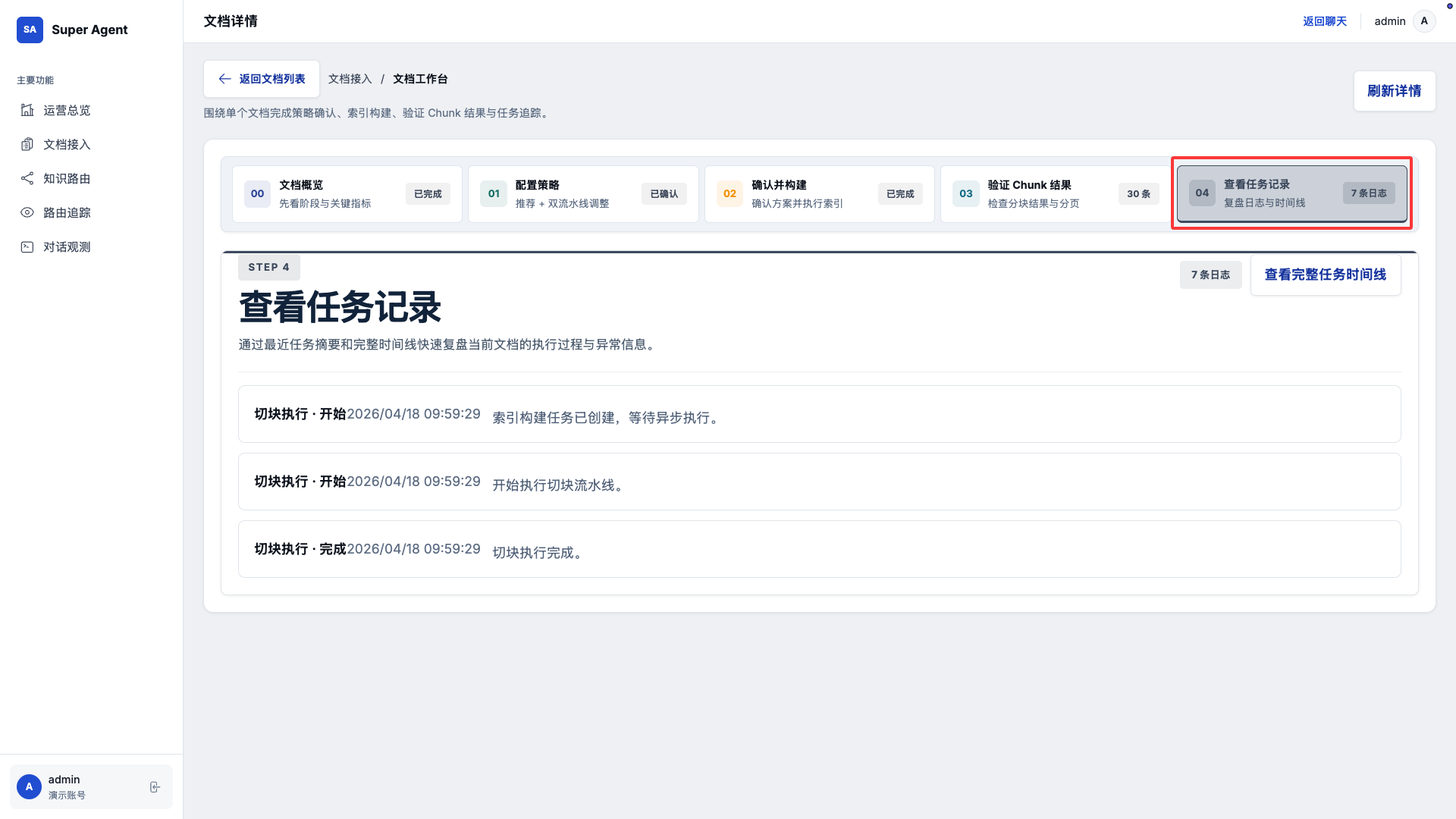Click the SA logo icon
Image resolution: width=1456 pixels, height=819 pixels.
30,30
